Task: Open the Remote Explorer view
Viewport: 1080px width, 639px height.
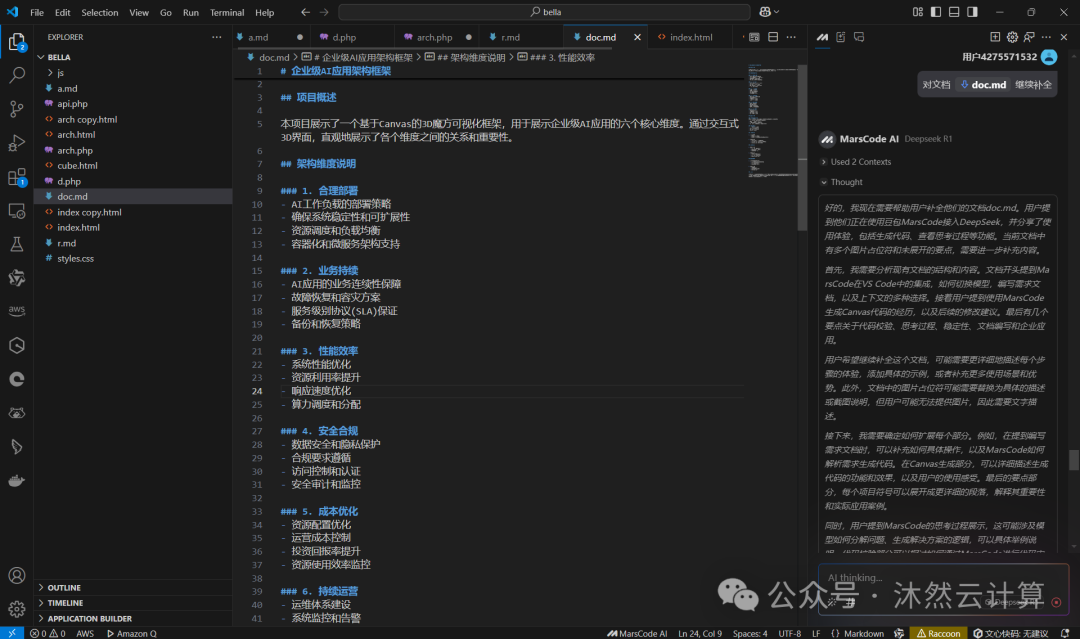Action: pyautogui.click(x=17, y=211)
